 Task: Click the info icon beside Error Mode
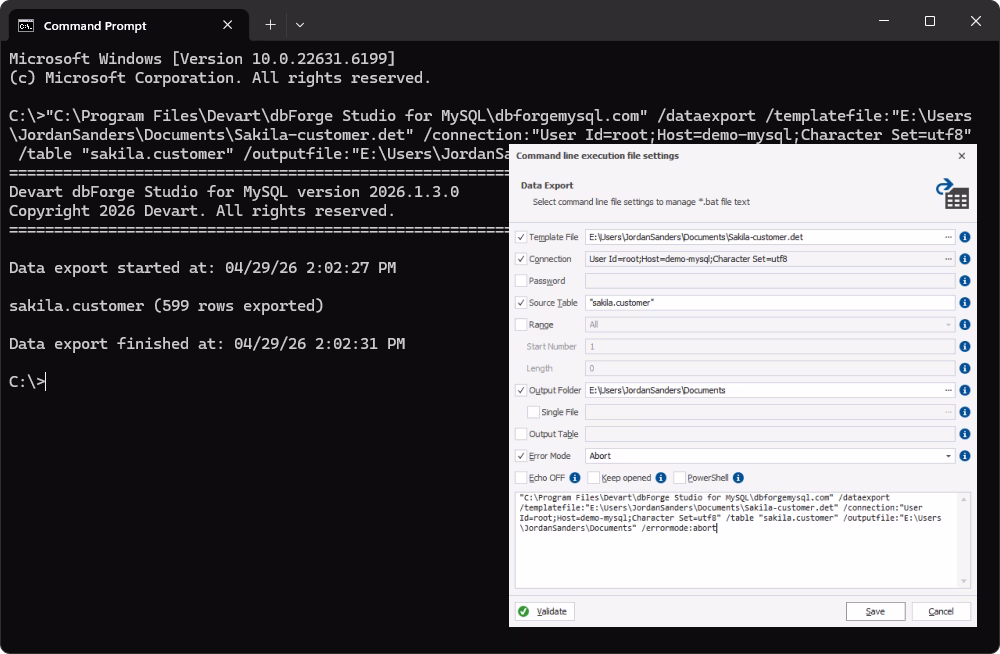964,456
